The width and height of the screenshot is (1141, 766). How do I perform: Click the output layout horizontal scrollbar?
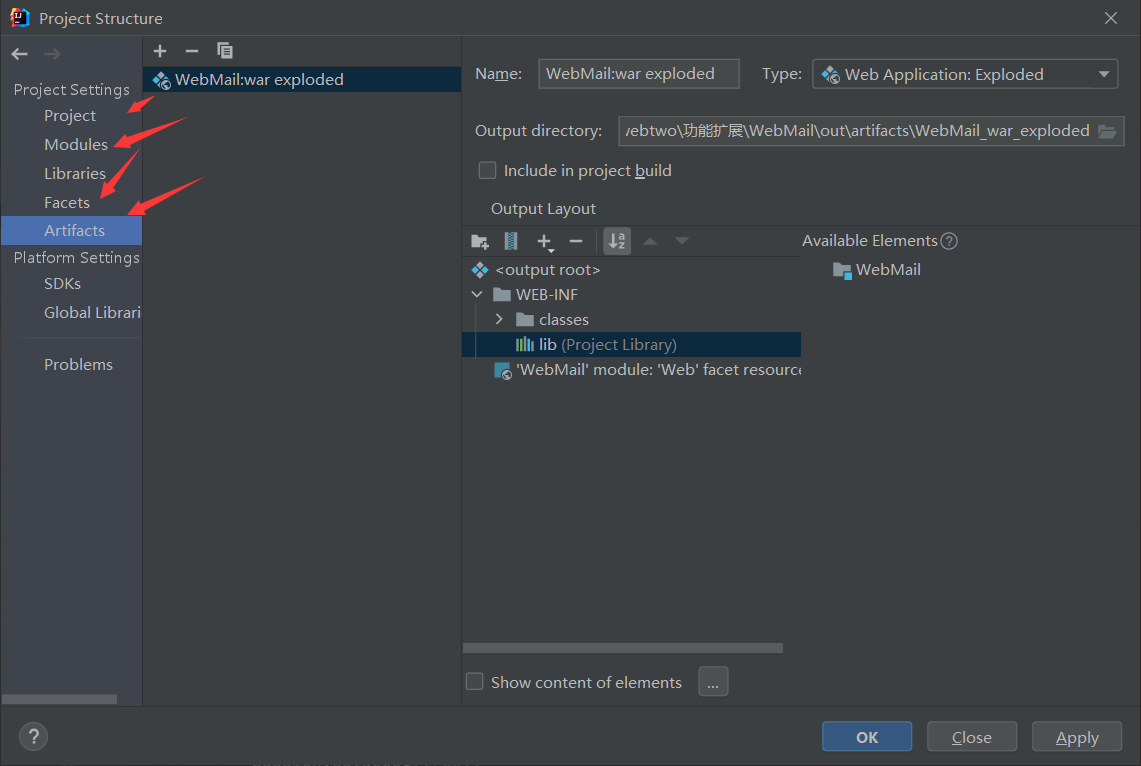point(623,647)
